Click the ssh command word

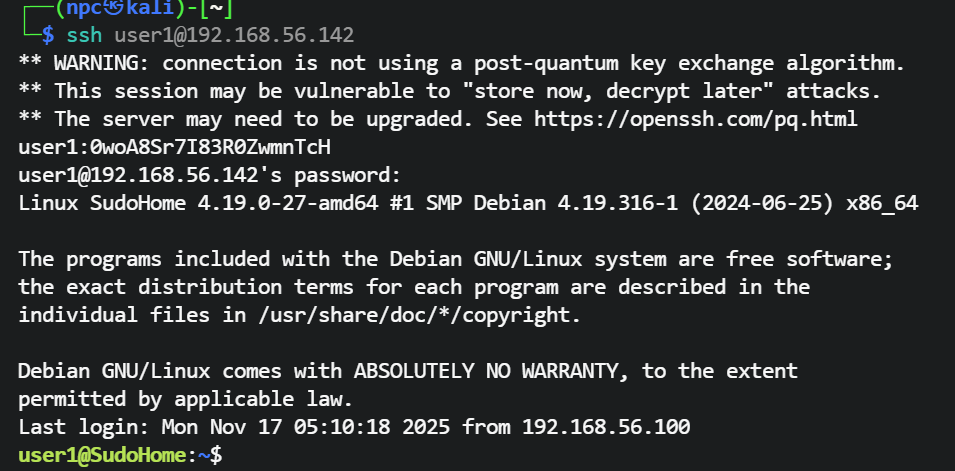pos(84,35)
